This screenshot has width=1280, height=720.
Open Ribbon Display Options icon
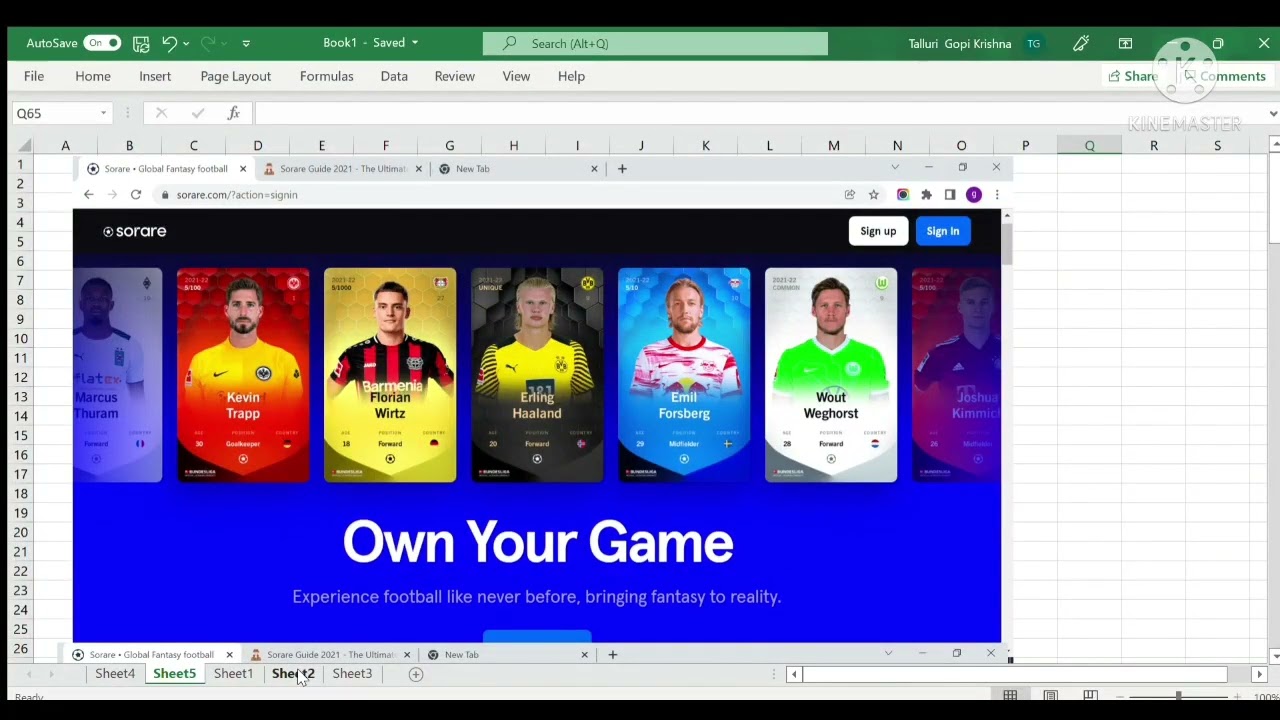1125,43
